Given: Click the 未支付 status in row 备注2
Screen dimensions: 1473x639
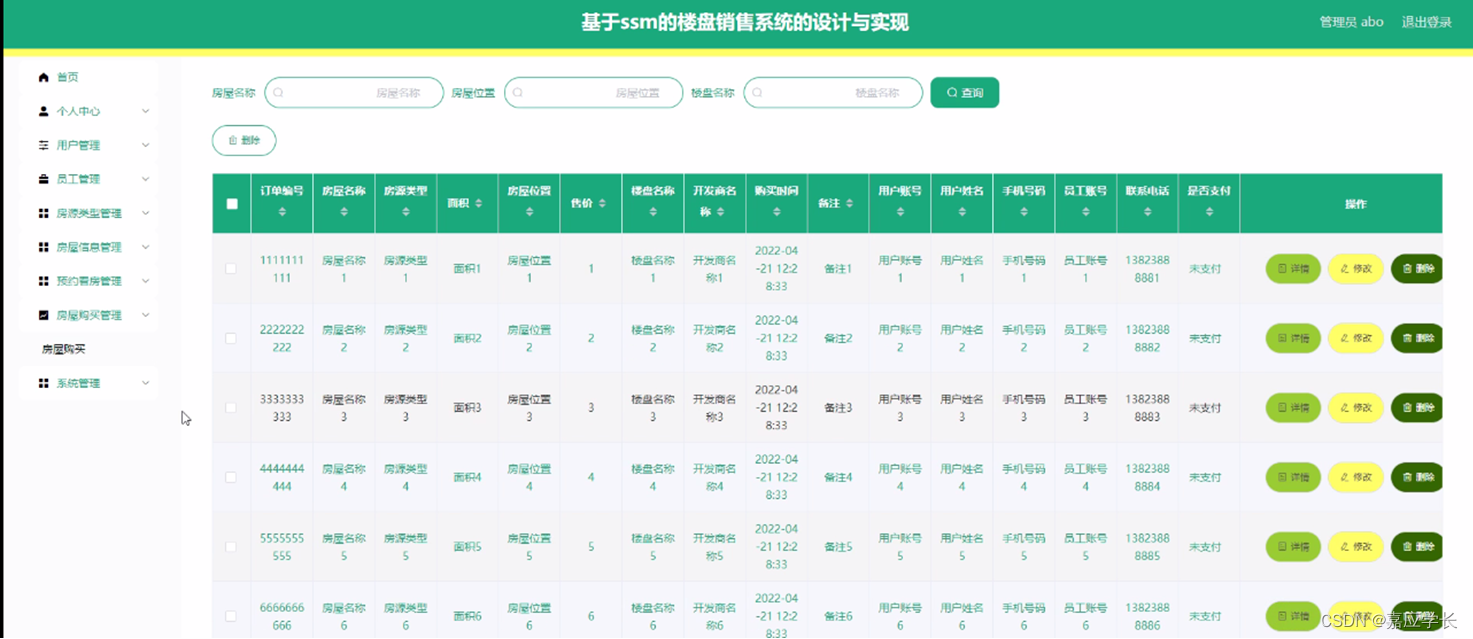Looking at the screenshot, I should pos(1205,338).
